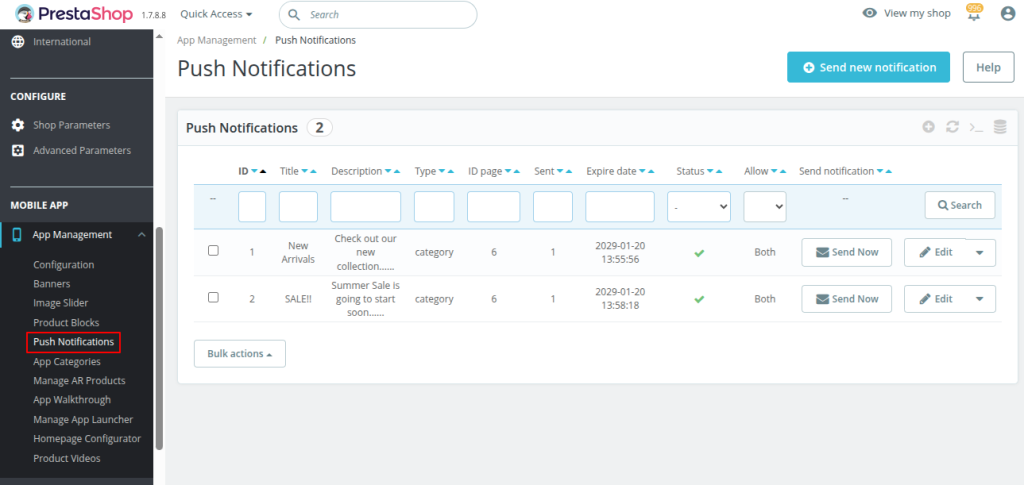This screenshot has width=1024, height=485.
Task: Sort ID column ascending
Action: pos(263,172)
